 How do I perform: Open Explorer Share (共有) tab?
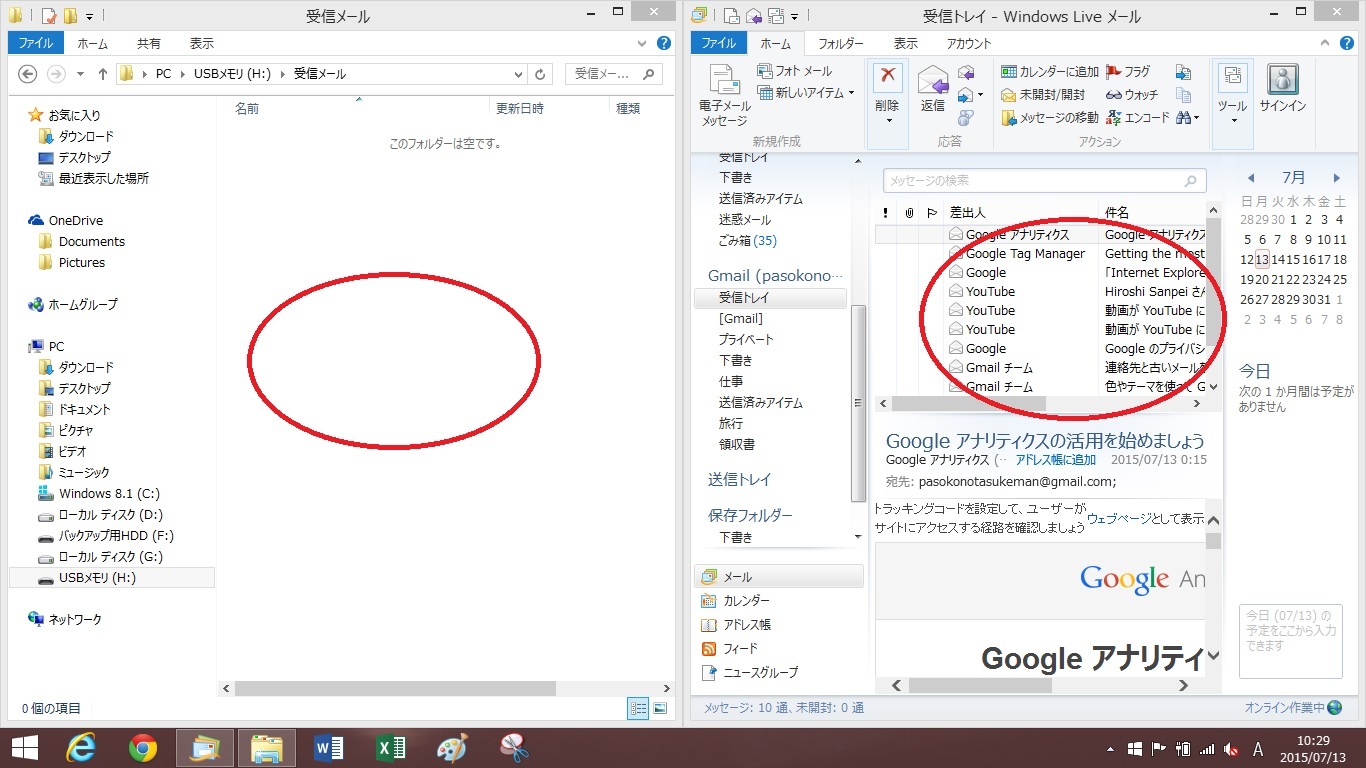[x=149, y=43]
